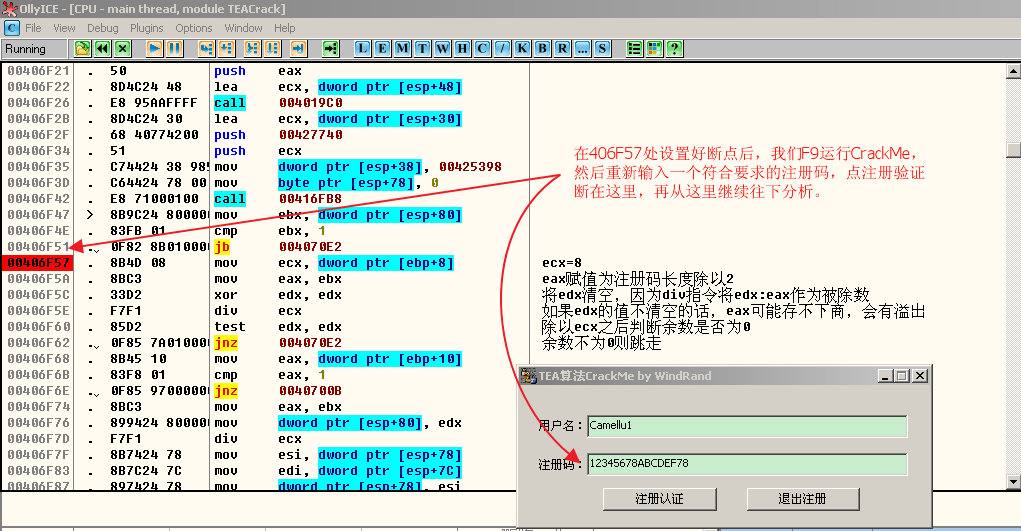
Task: Open Call stack window (K button)
Action: coord(522,48)
